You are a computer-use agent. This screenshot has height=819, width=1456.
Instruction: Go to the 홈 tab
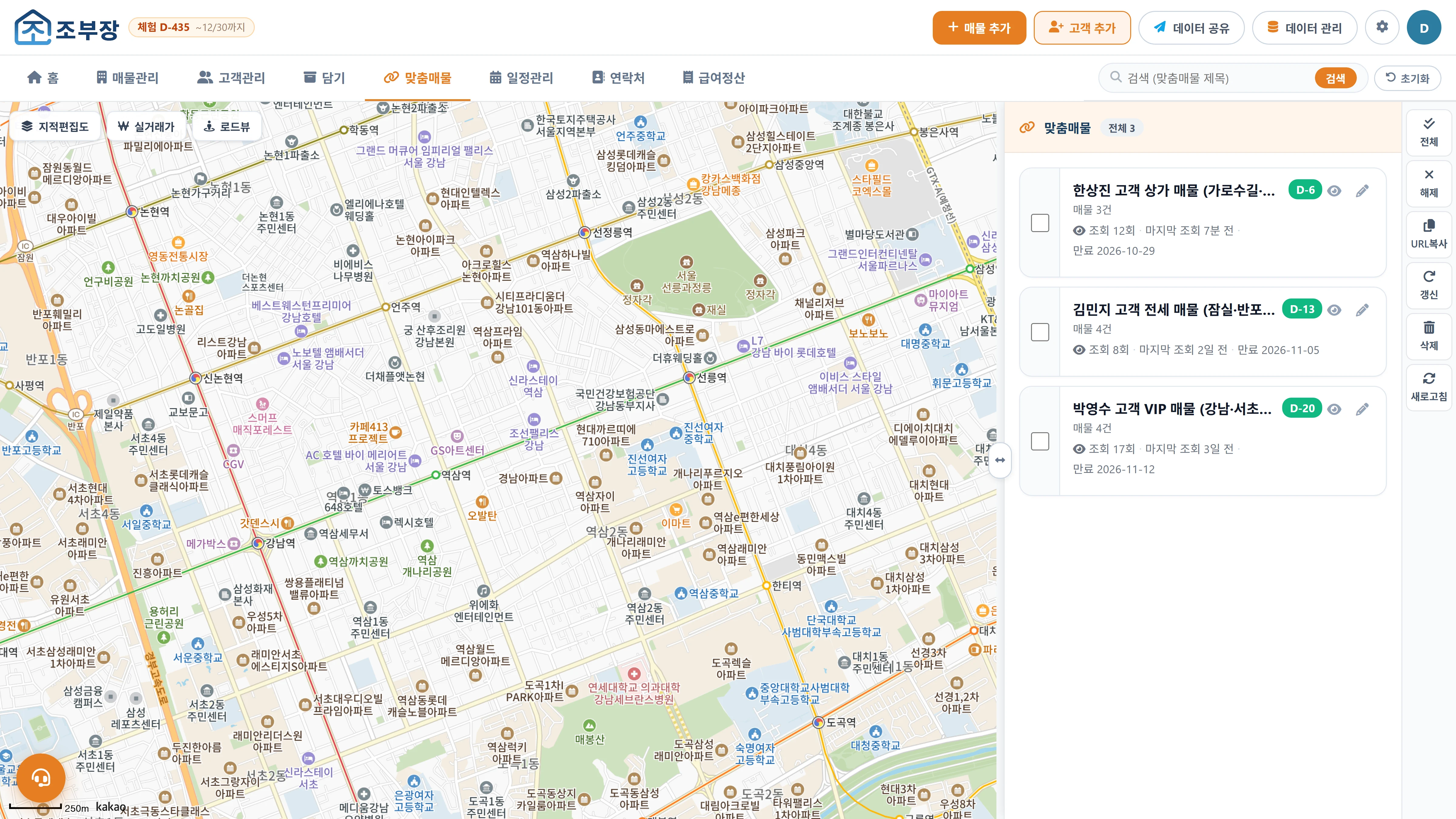coord(43,78)
